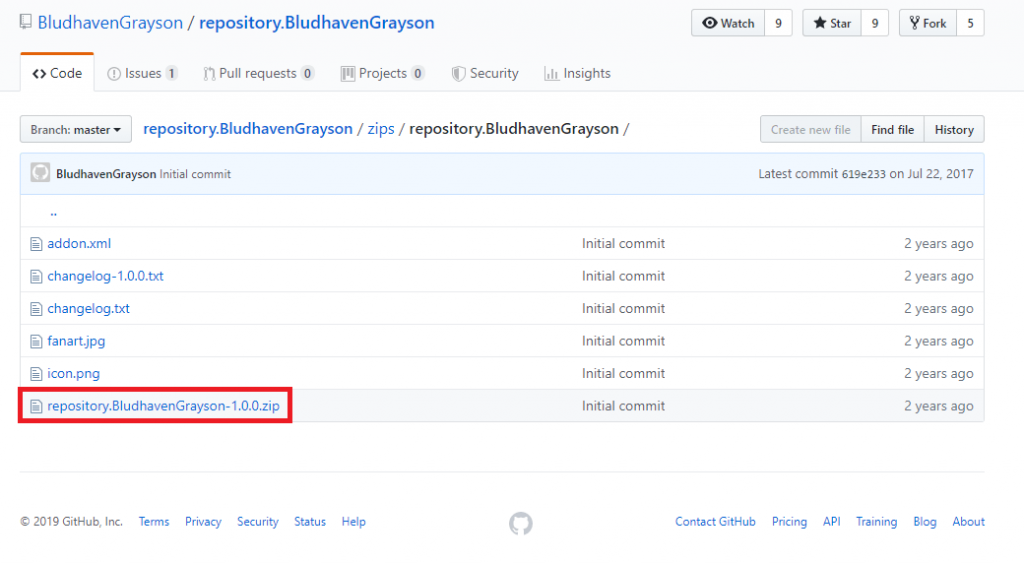Open changelog.txt
Image resolution: width=1024 pixels, height=563 pixels.
pyautogui.click(x=88, y=308)
